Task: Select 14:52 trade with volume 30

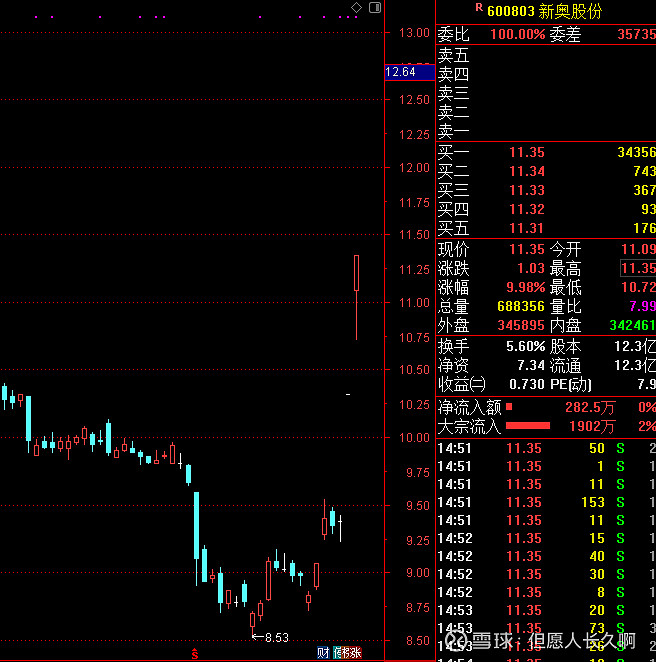Action: (x=546, y=574)
